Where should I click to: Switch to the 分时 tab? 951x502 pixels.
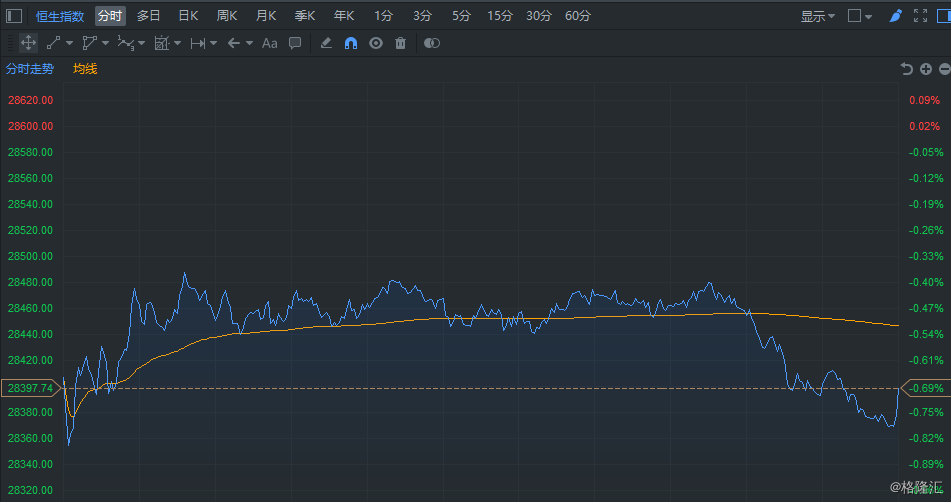[x=110, y=16]
